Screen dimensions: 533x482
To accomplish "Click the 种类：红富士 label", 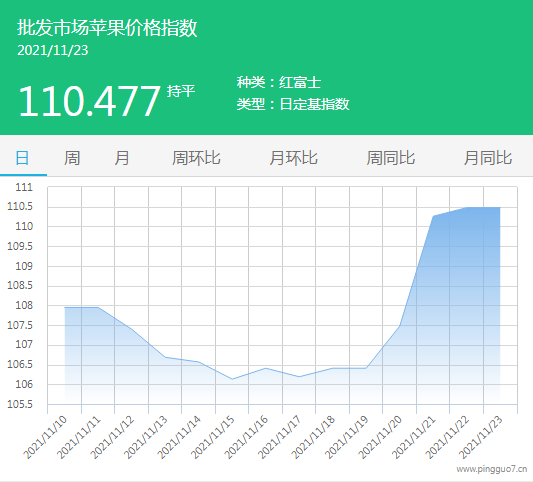I will click(279, 83).
